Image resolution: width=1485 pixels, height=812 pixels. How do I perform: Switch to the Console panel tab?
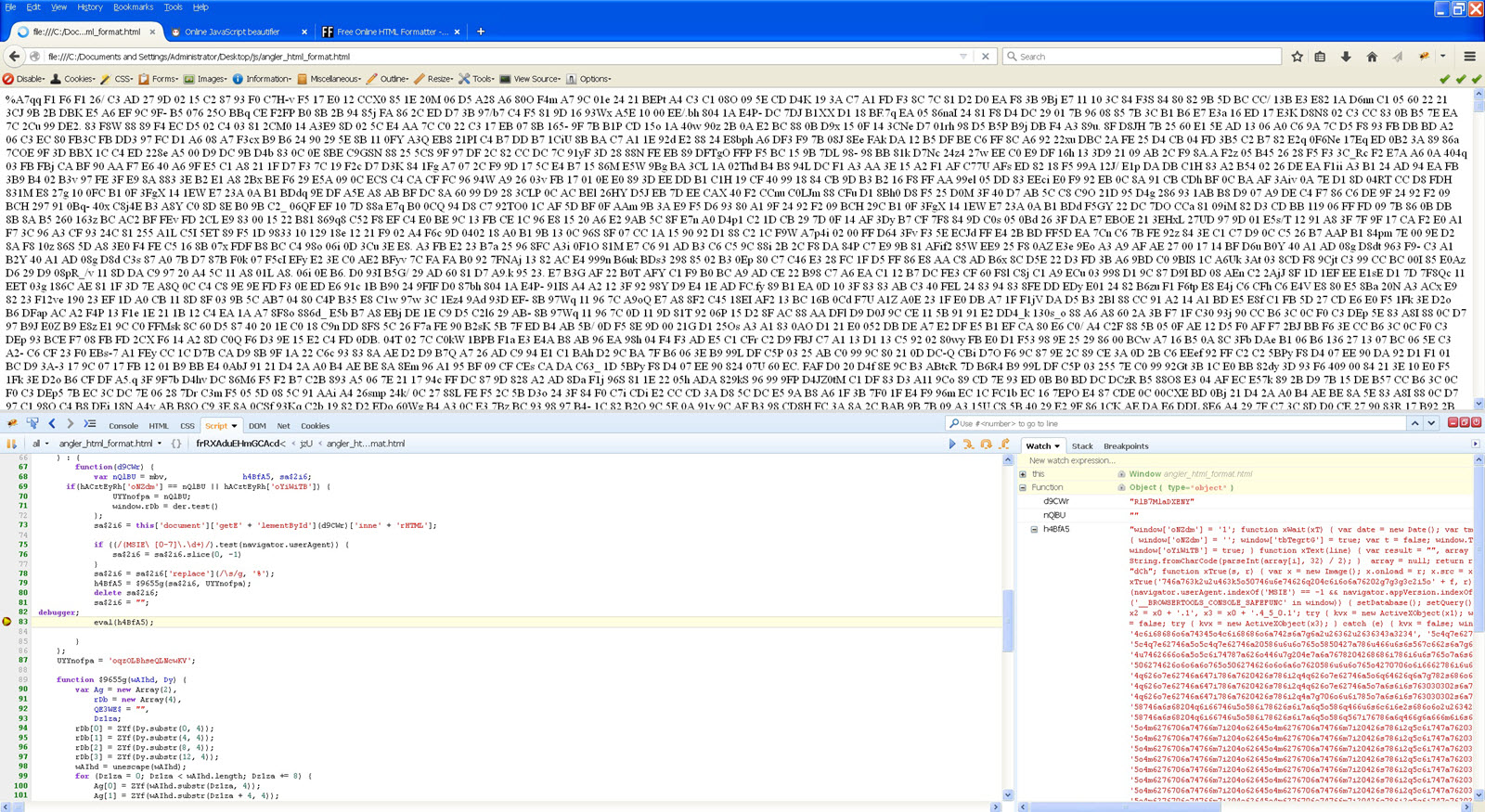(x=123, y=426)
